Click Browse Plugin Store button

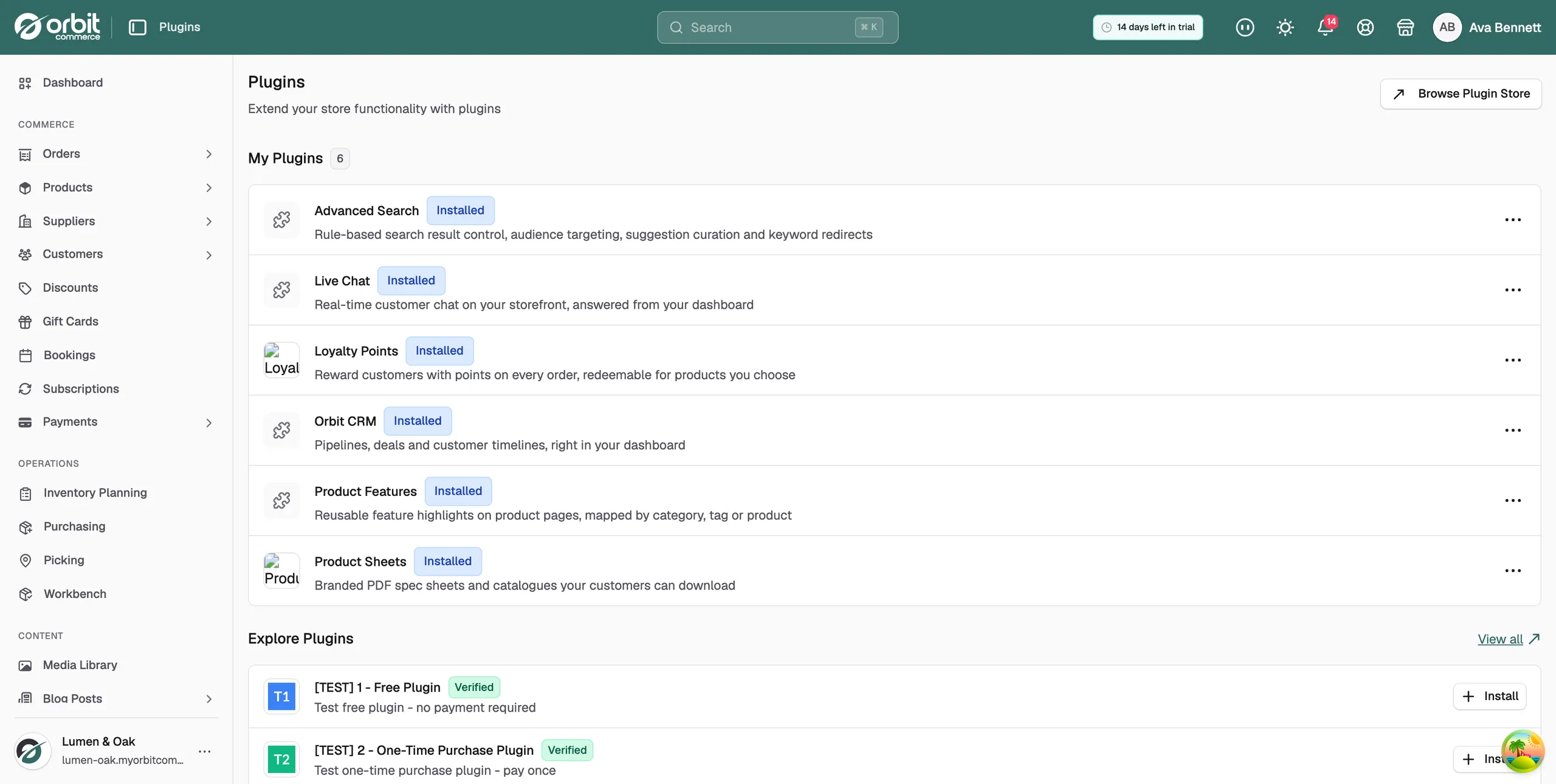click(1461, 94)
